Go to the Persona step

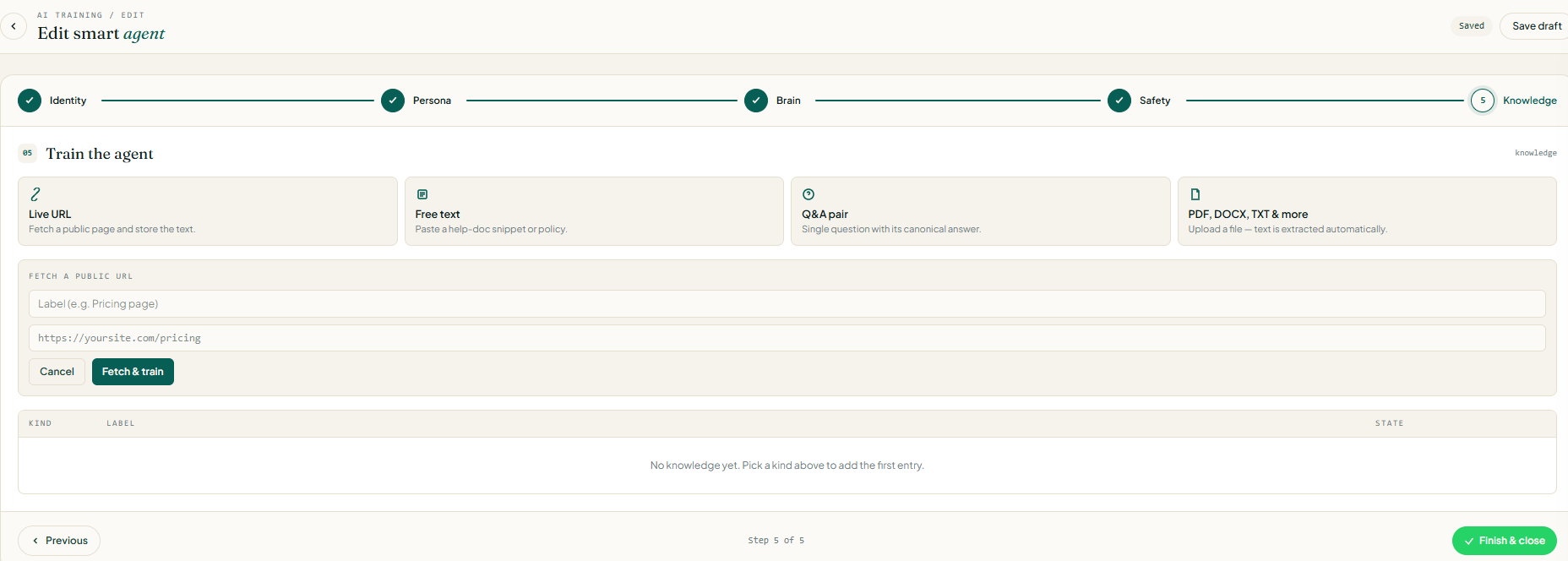[x=432, y=101]
